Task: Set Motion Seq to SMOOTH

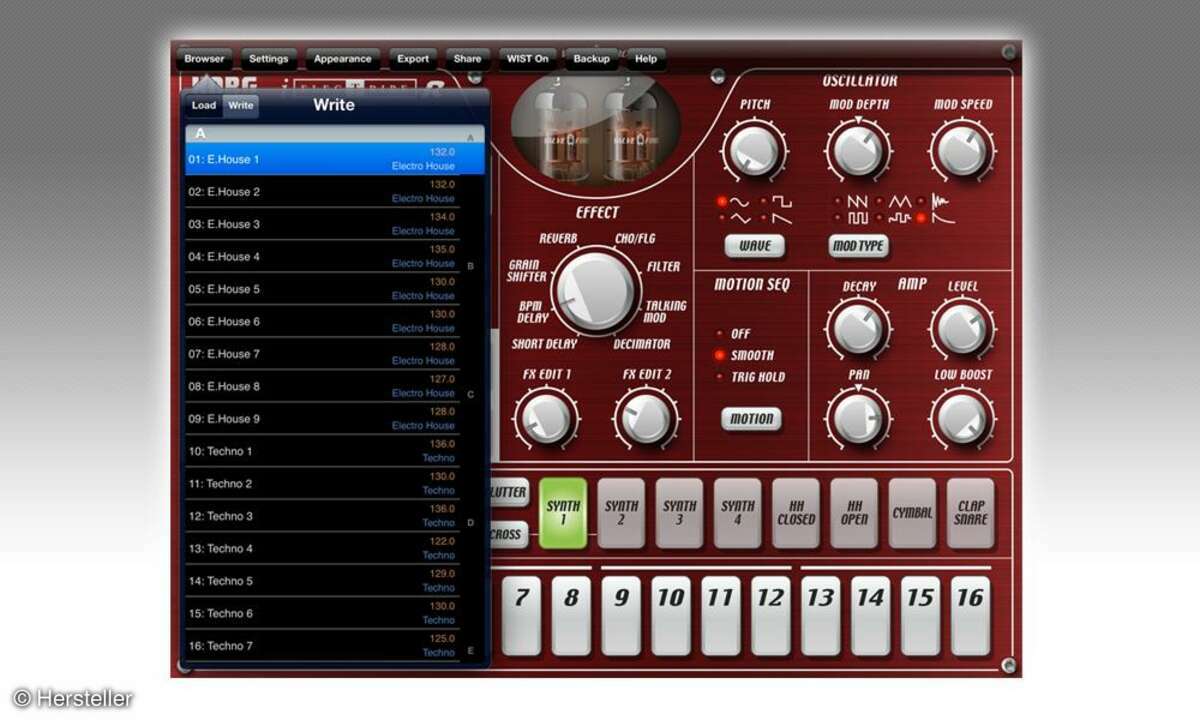Action: [x=744, y=355]
